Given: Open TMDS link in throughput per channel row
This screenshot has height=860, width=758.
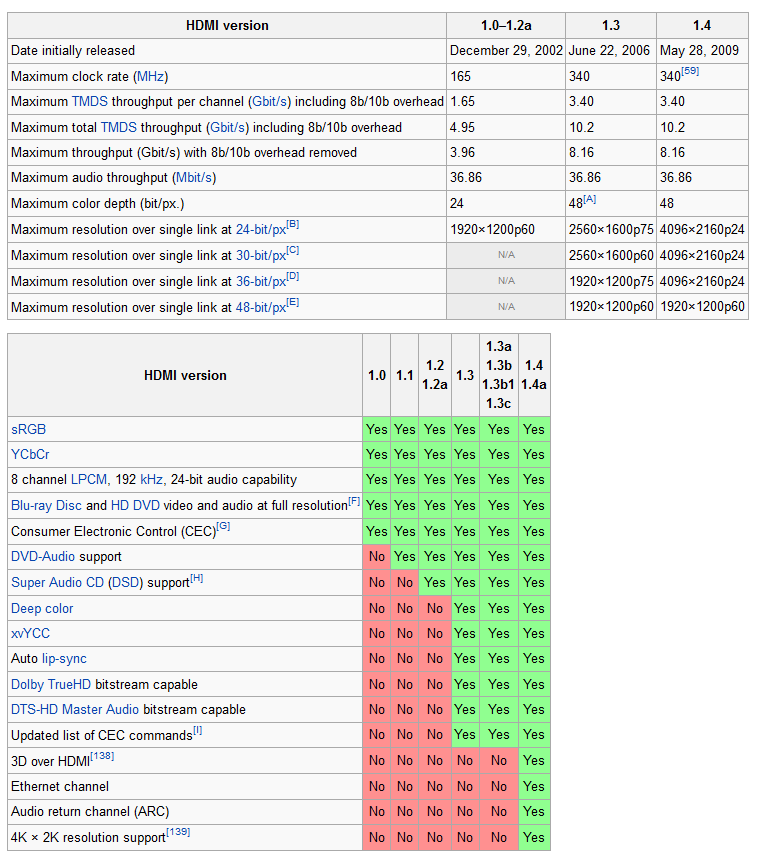Looking at the screenshot, I should tap(90, 101).
